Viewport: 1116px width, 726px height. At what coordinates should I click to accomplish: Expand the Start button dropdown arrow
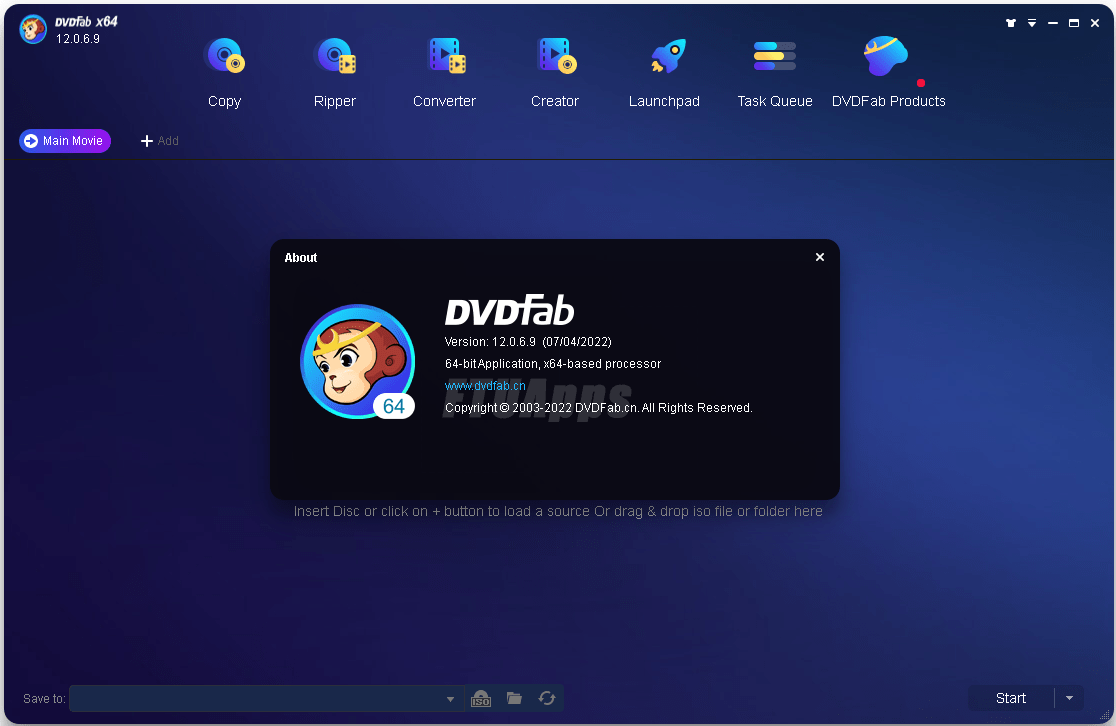[1069, 698]
